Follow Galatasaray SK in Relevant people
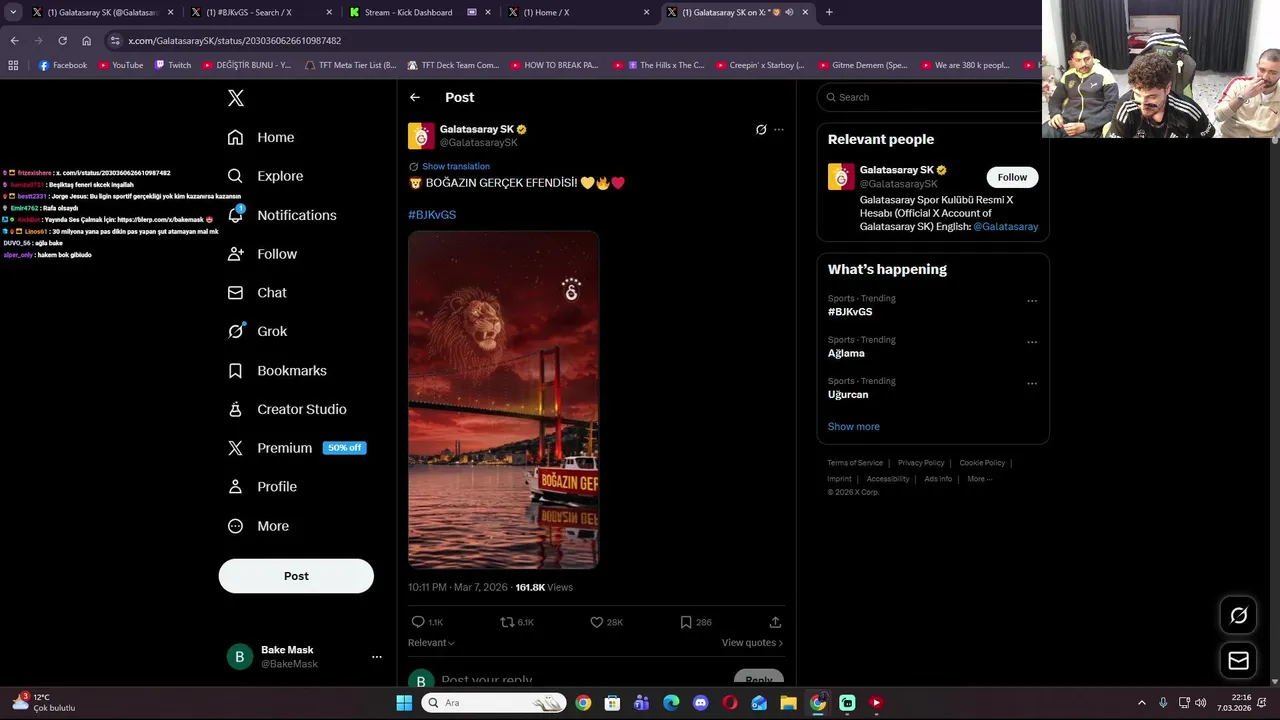This screenshot has height=720, width=1280. tap(1012, 177)
